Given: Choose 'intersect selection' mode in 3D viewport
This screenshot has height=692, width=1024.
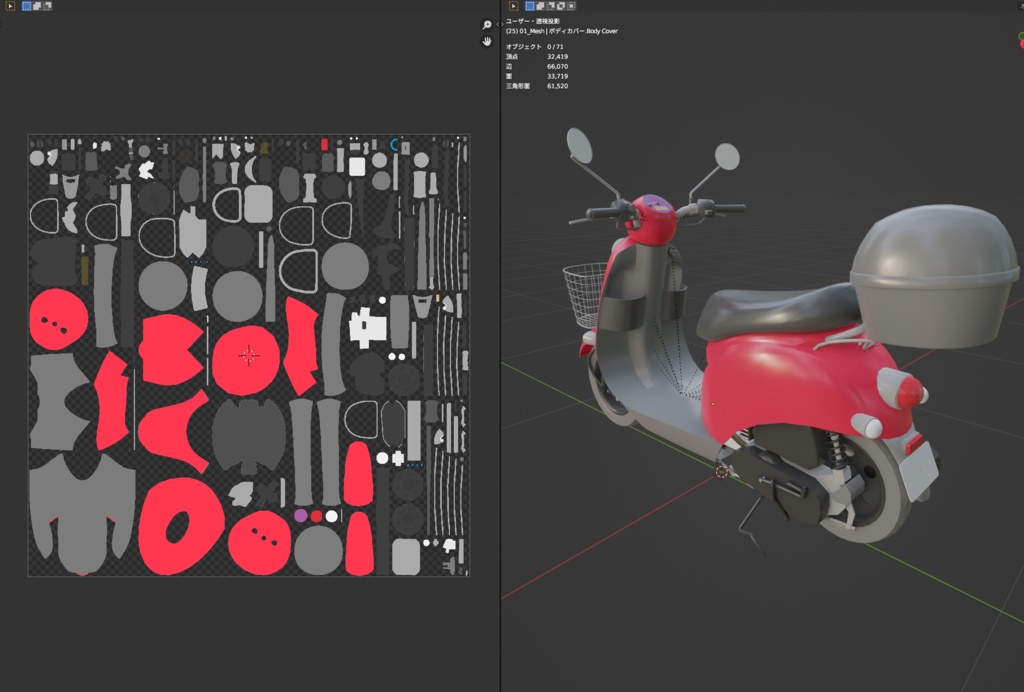Looking at the screenshot, I should (x=571, y=6).
